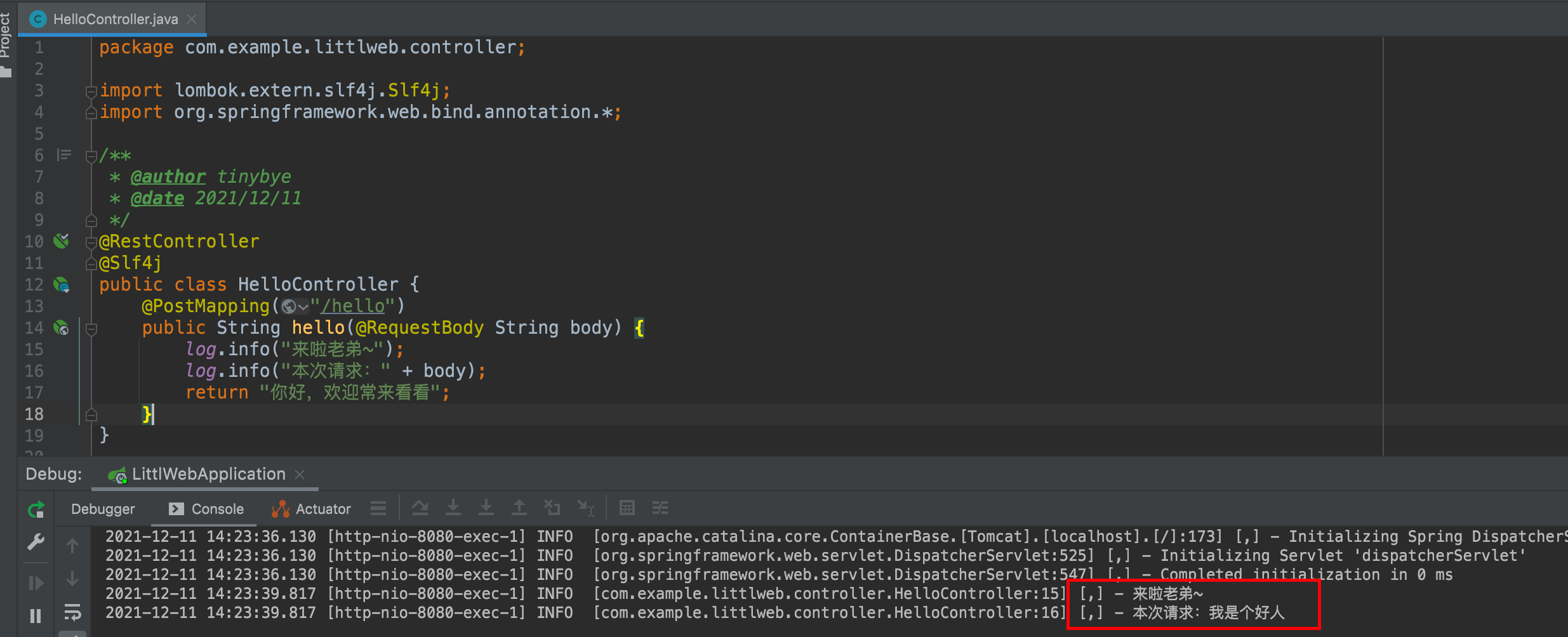The width and height of the screenshot is (1568, 637).
Task: Click line number 15 in the gutter
Action: pos(34,349)
